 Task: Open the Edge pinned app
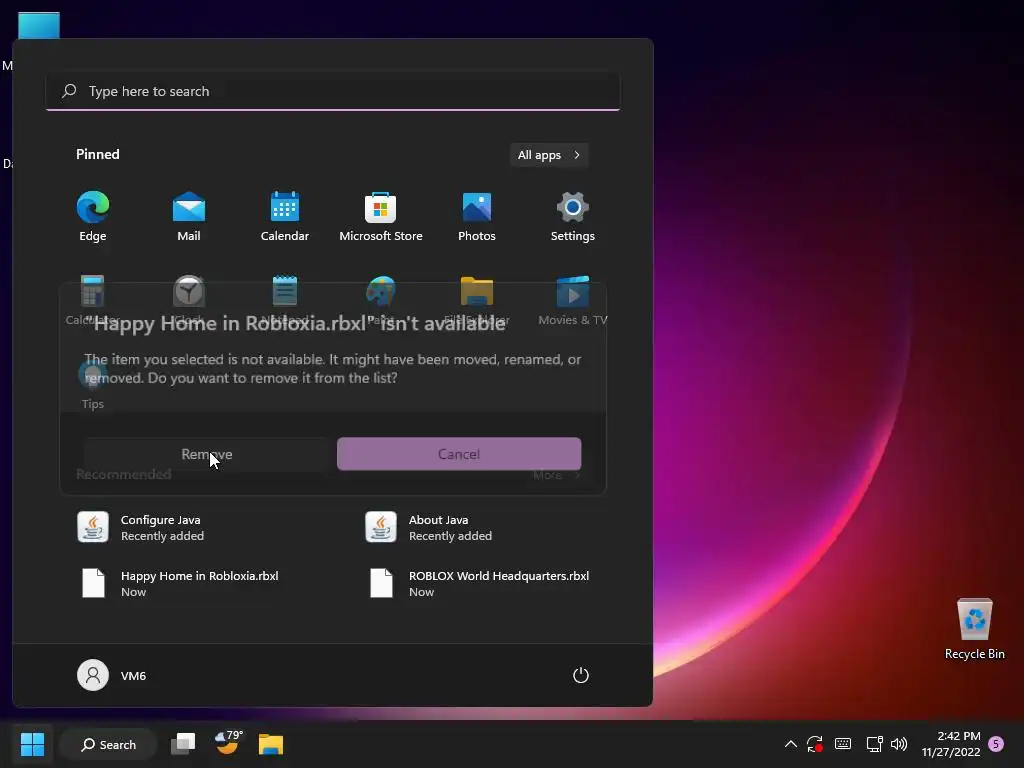(93, 217)
